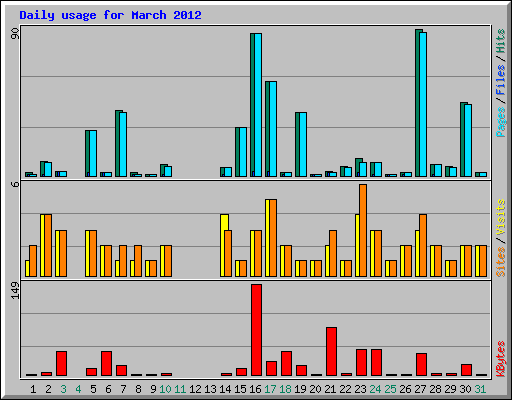The width and height of the screenshot is (512, 400).
Task: Click day label '5' on x-axis
Action: [x=93, y=389]
